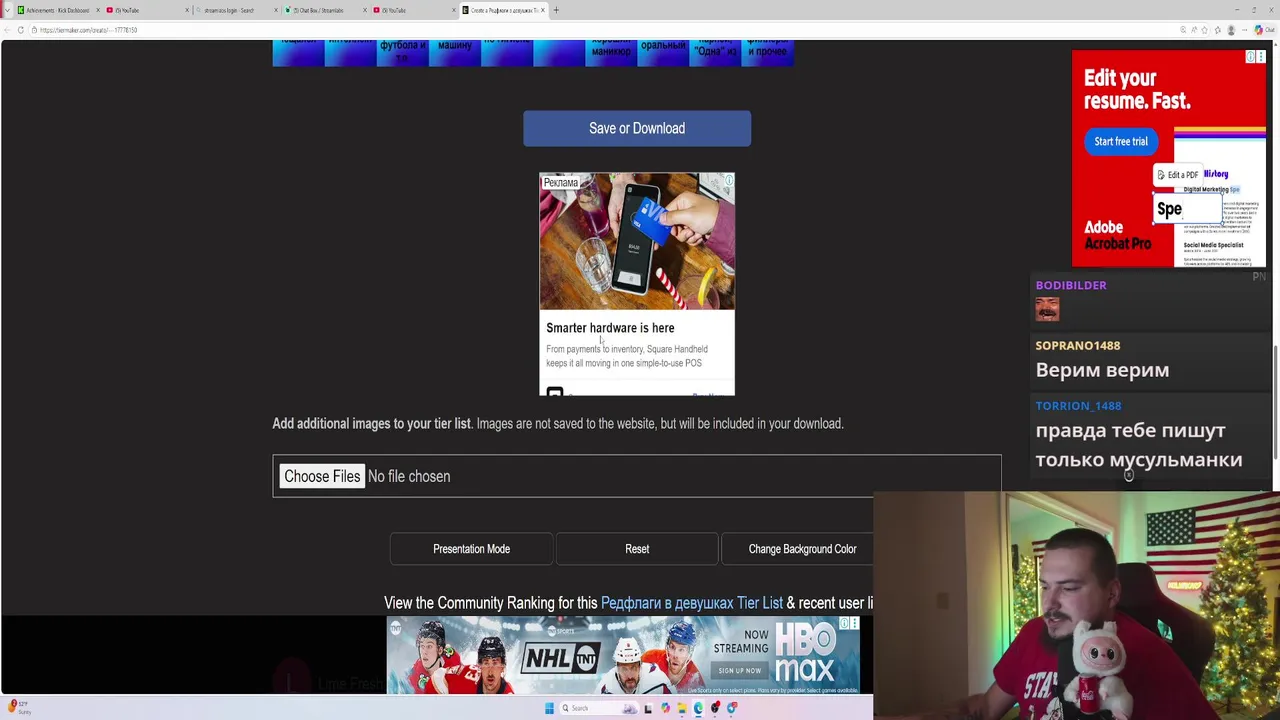This screenshot has width=1280, height=720.
Task: Click the Choose Files button
Action: pos(322,476)
